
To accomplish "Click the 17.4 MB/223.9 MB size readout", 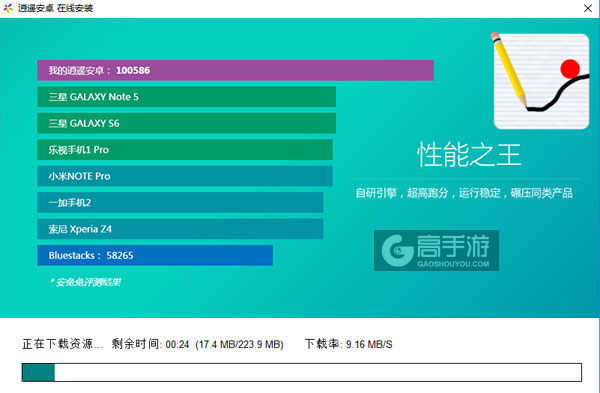I will click(240, 344).
